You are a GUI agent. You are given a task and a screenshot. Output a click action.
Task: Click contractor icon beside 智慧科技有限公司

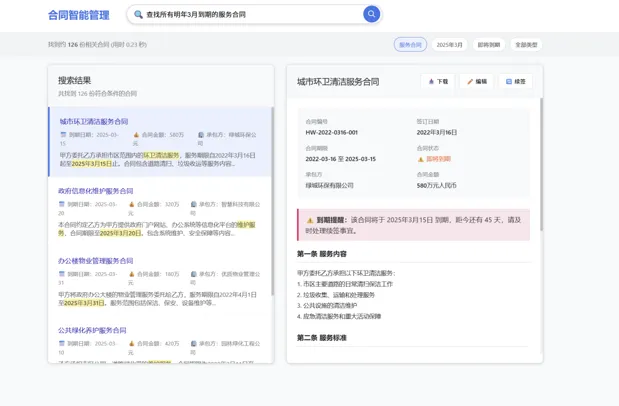(193, 204)
